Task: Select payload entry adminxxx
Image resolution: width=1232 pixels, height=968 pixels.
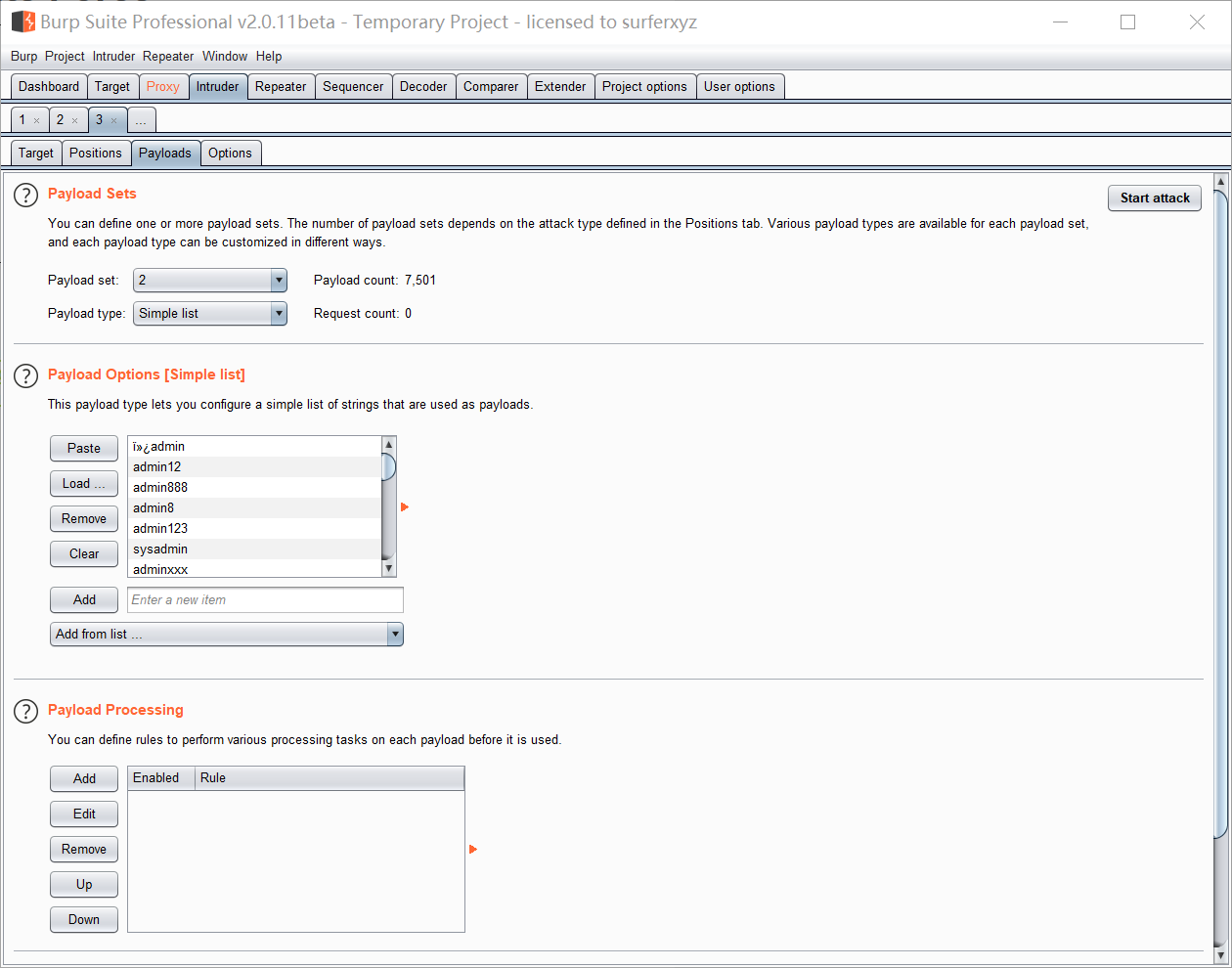Action: [254, 569]
